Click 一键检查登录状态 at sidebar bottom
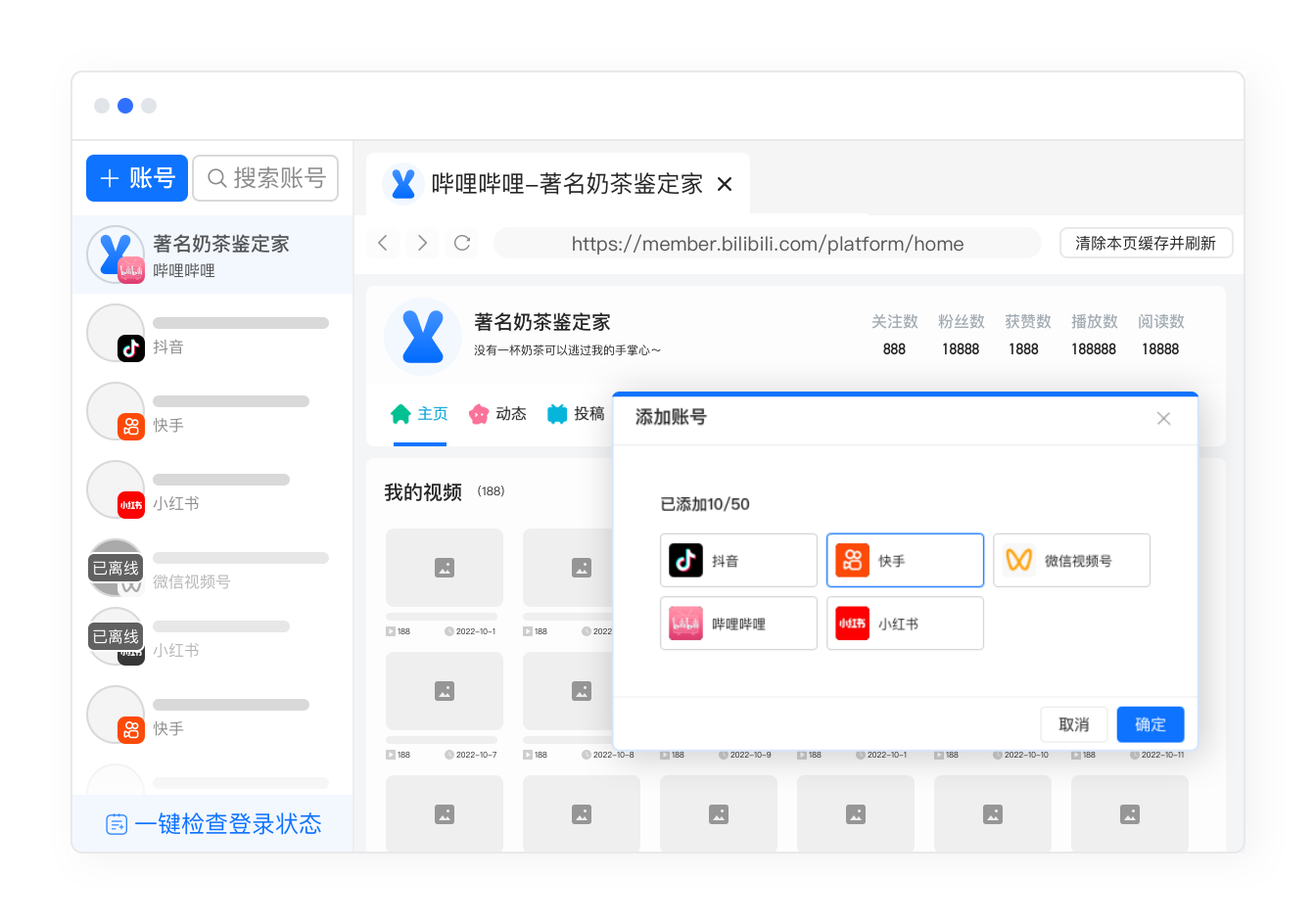 pos(212,824)
